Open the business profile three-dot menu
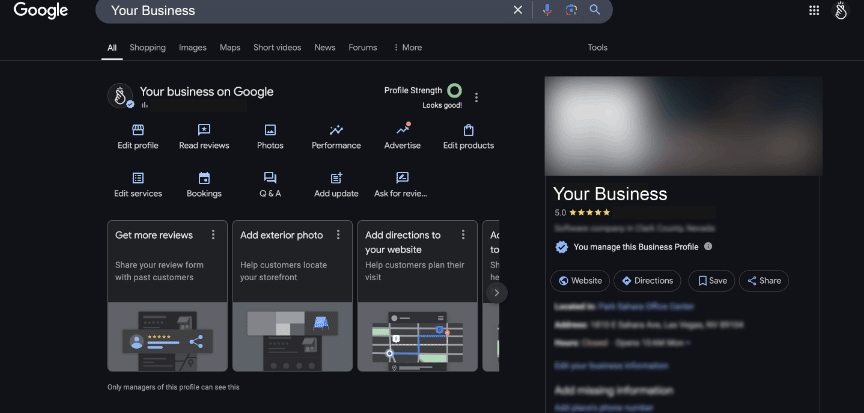The image size is (864, 413). click(477, 97)
